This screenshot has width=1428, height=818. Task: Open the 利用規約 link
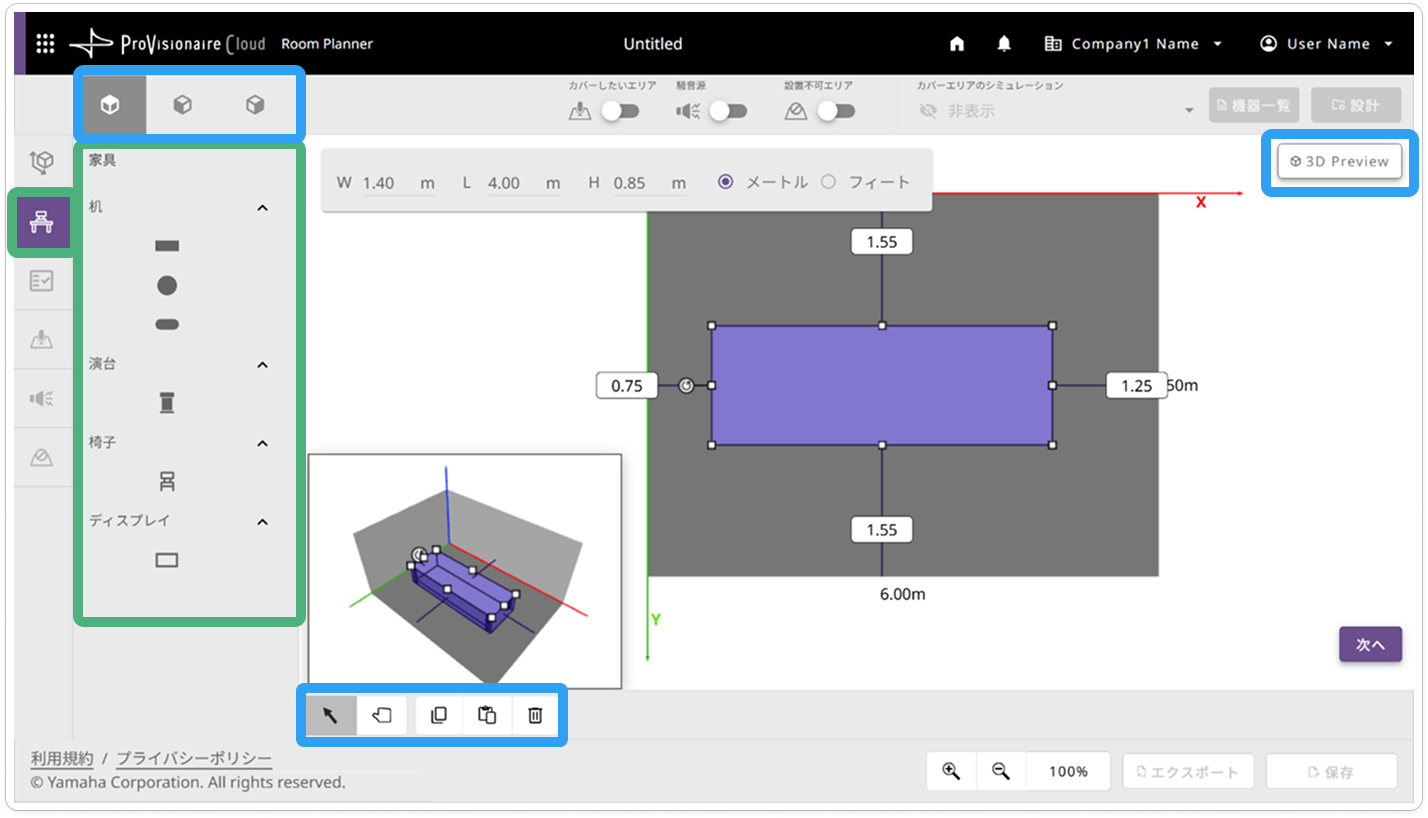[62, 758]
